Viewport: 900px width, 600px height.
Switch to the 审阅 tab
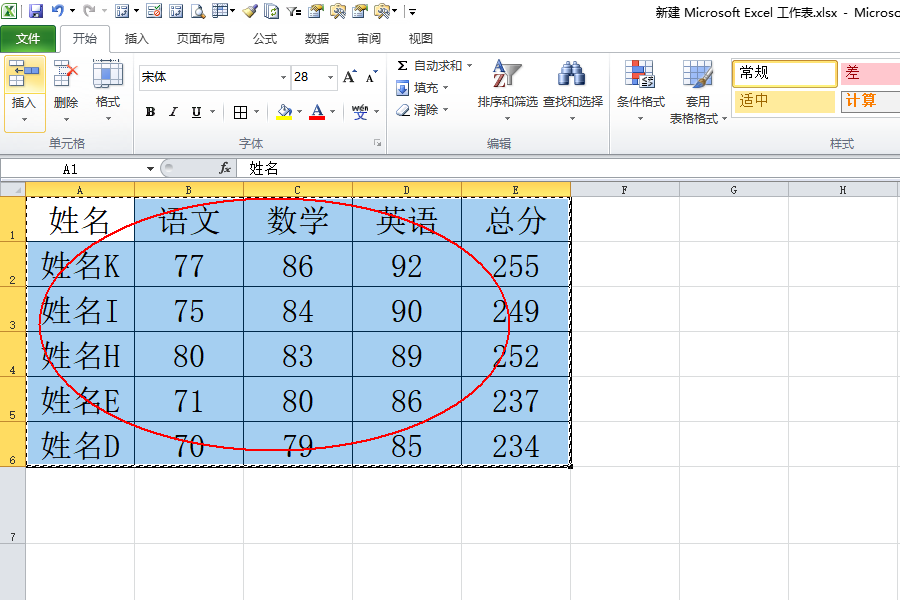(368, 38)
